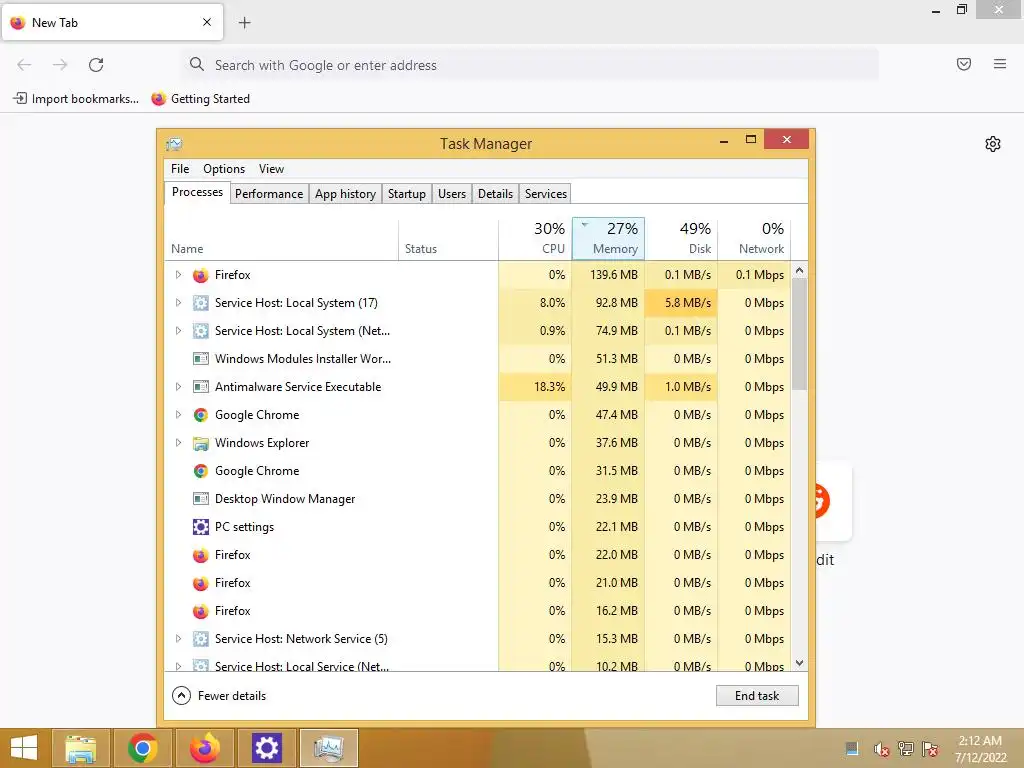Screen dimensions: 1024x768
Task: Open the Firefox hamburger application menu
Action: tap(1000, 64)
